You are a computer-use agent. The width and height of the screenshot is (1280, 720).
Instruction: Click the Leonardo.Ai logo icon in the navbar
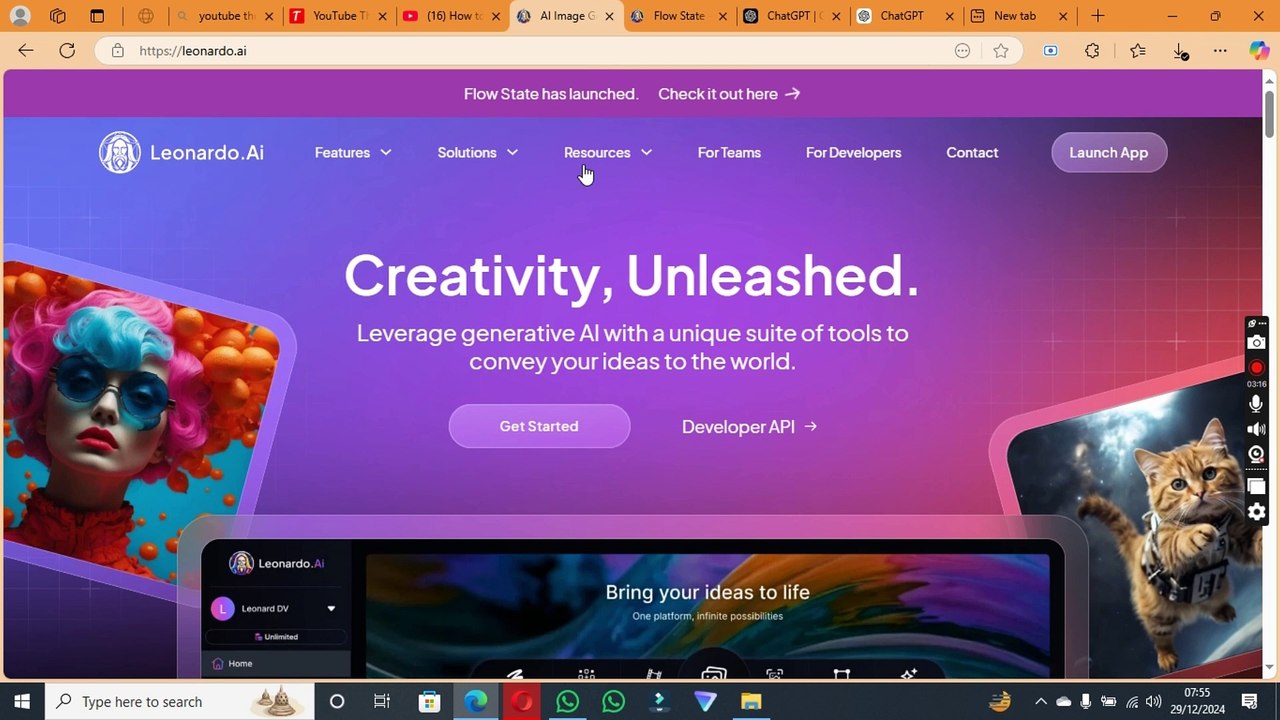pos(120,153)
